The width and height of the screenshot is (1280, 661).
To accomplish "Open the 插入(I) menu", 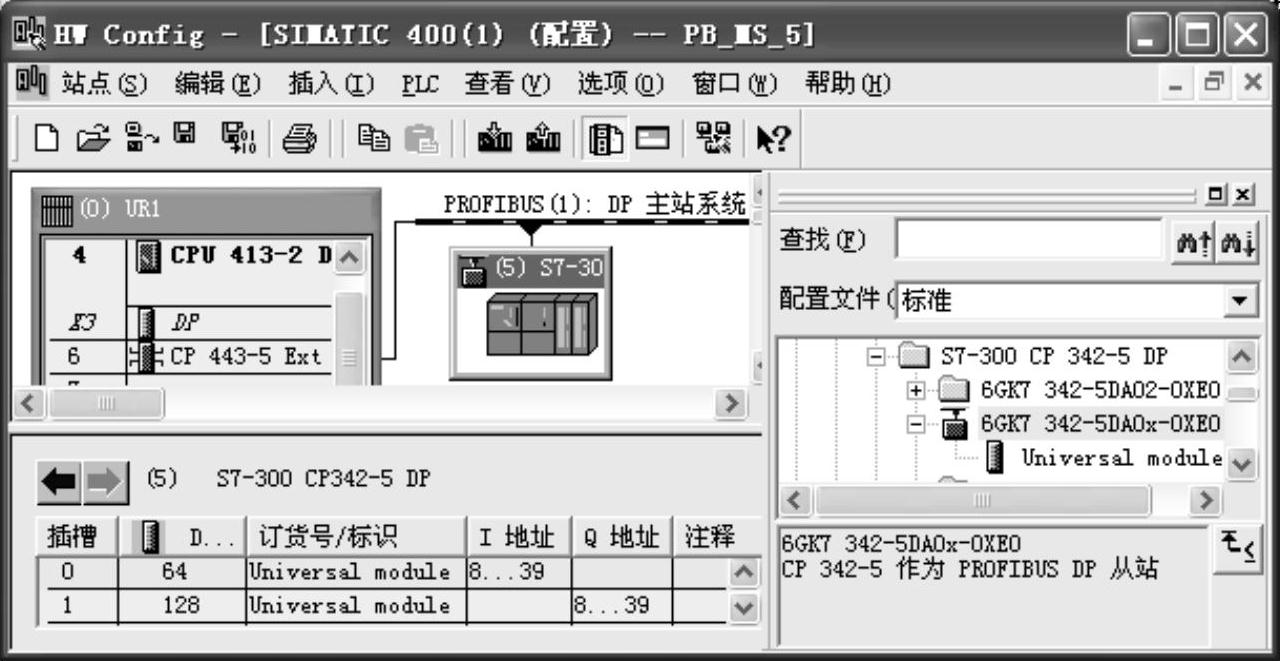I will click(330, 86).
